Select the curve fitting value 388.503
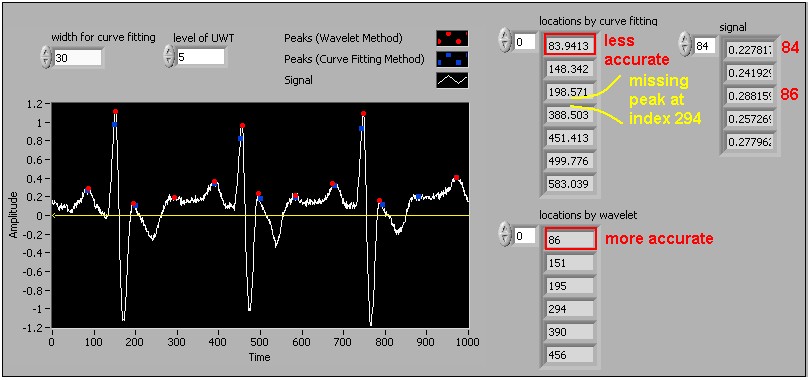This screenshot has height=380, width=808. pos(569,115)
